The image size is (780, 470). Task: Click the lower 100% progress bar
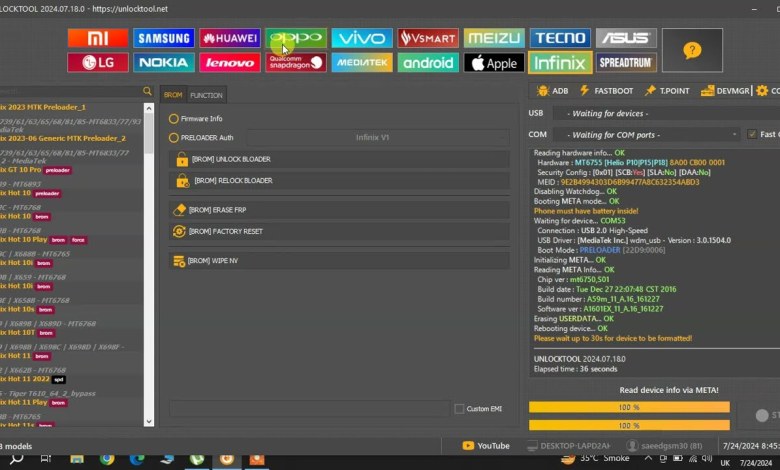(x=629, y=425)
